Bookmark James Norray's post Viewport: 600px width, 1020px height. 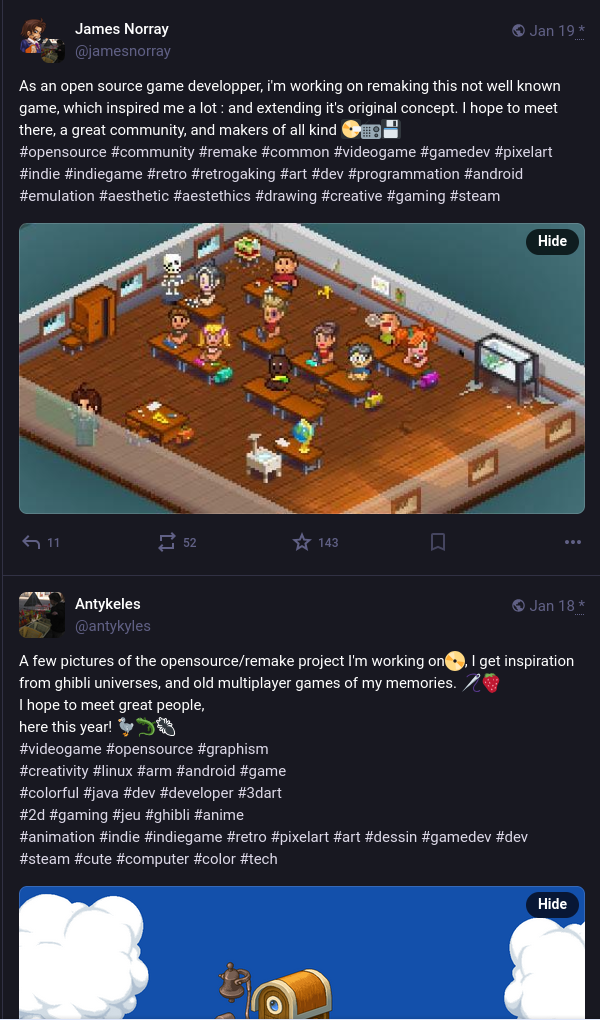pos(438,542)
